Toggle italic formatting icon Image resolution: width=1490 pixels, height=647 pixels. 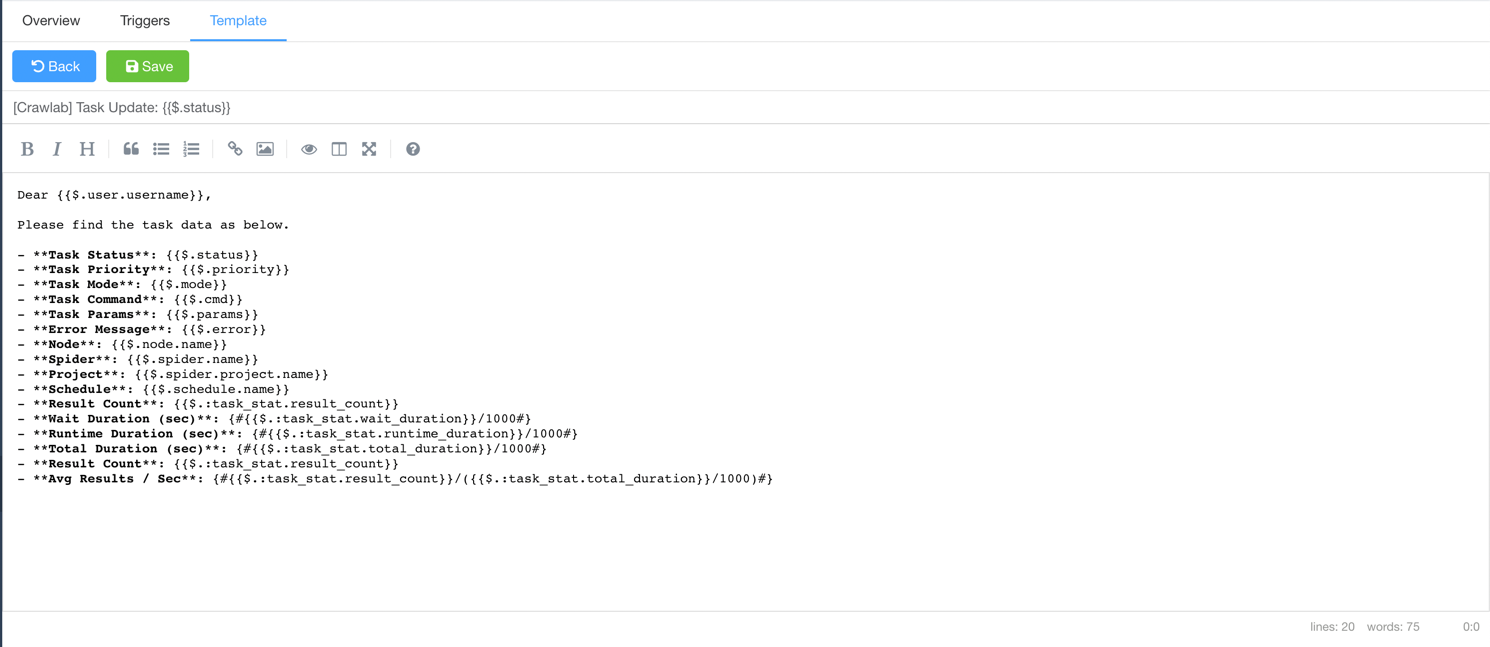(x=57, y=149)
